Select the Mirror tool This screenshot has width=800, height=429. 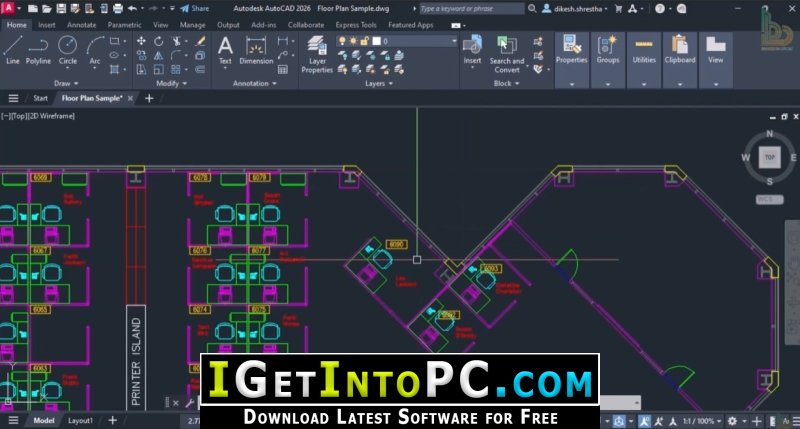[x=159, y=55]
